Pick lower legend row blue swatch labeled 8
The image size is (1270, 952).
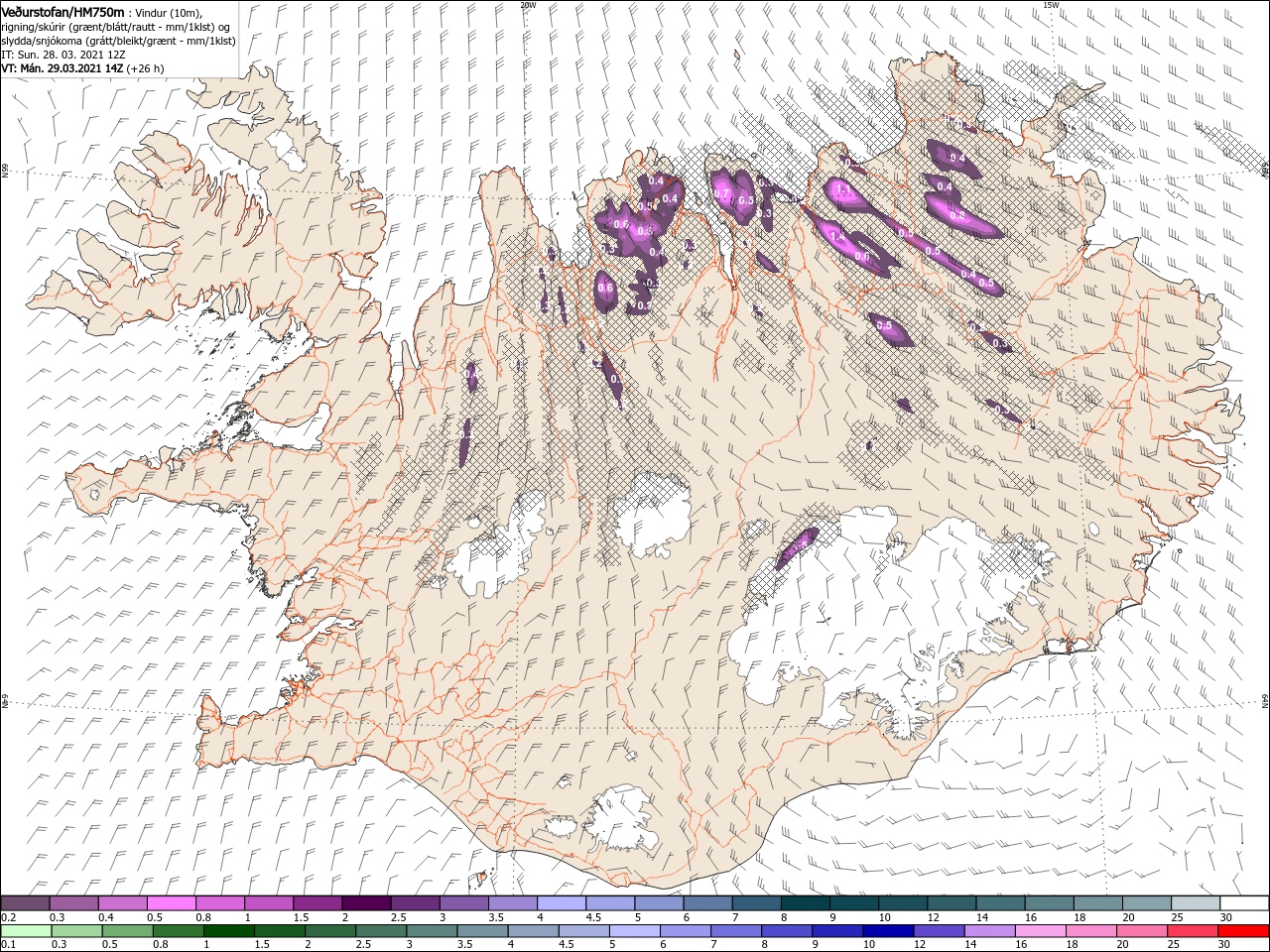click(x=785, y=931)
